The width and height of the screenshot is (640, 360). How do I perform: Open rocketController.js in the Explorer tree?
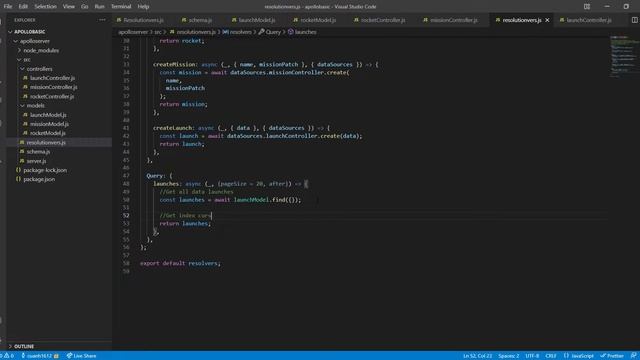pyautogui.click(x=52, y=96)
